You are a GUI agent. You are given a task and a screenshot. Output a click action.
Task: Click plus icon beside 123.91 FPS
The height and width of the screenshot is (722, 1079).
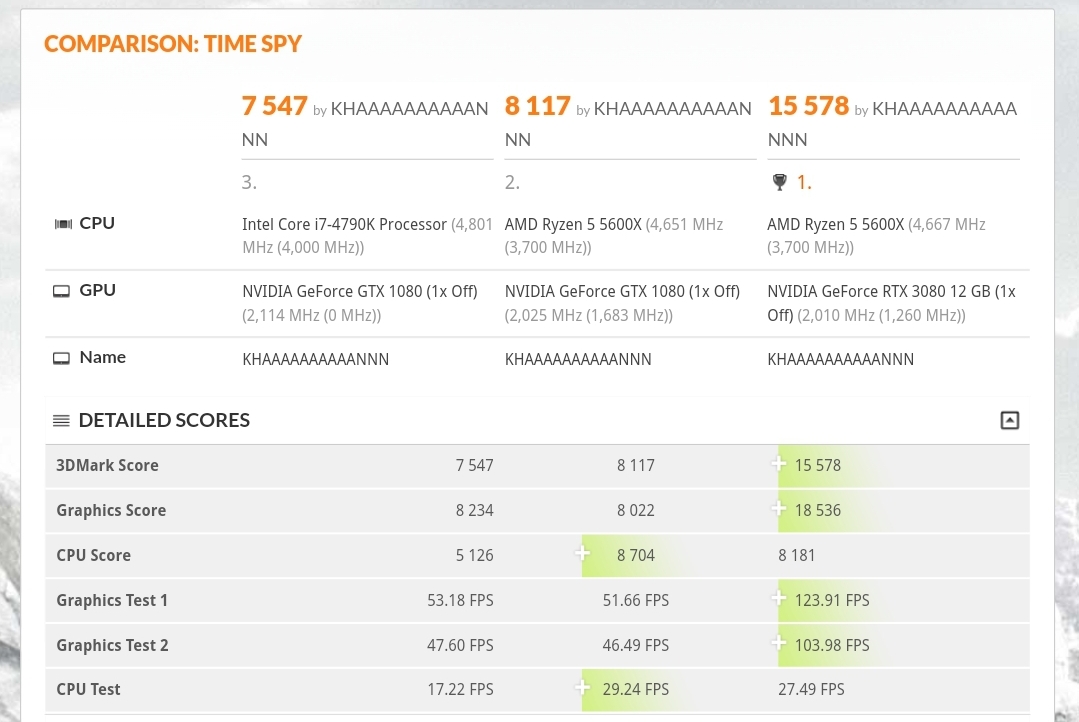[x=778, y=599]
